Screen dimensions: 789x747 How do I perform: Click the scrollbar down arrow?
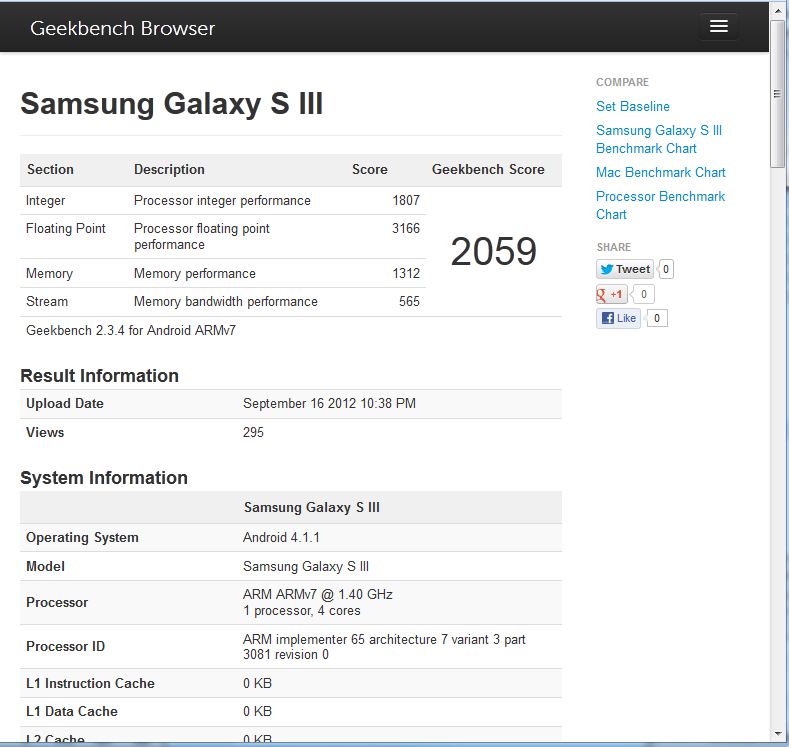(777, 734)
